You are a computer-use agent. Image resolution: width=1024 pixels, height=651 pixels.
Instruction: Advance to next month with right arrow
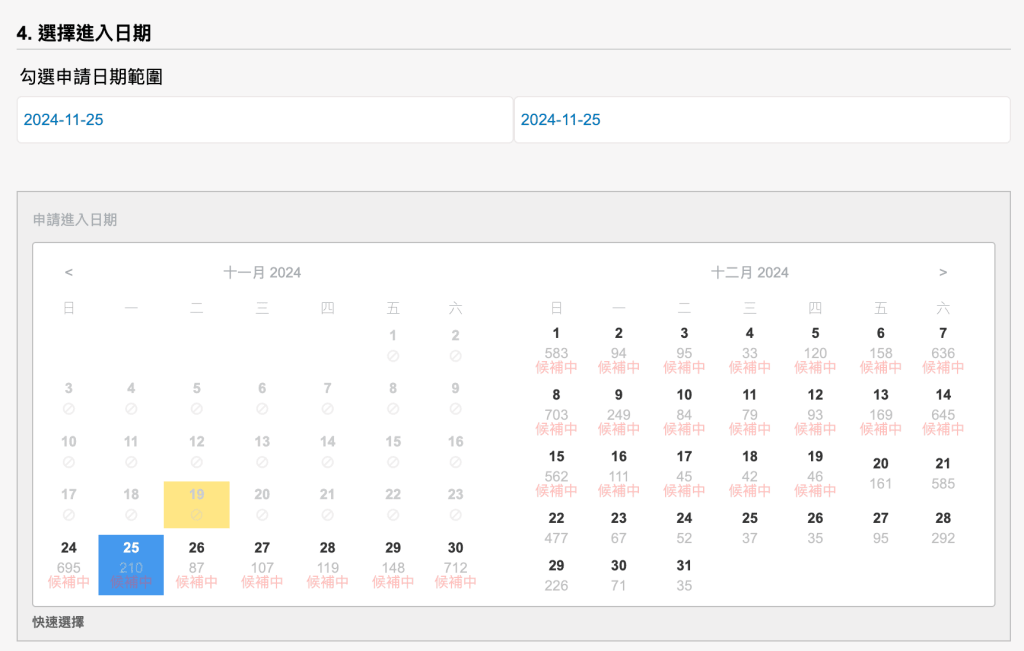coord(943,272)
